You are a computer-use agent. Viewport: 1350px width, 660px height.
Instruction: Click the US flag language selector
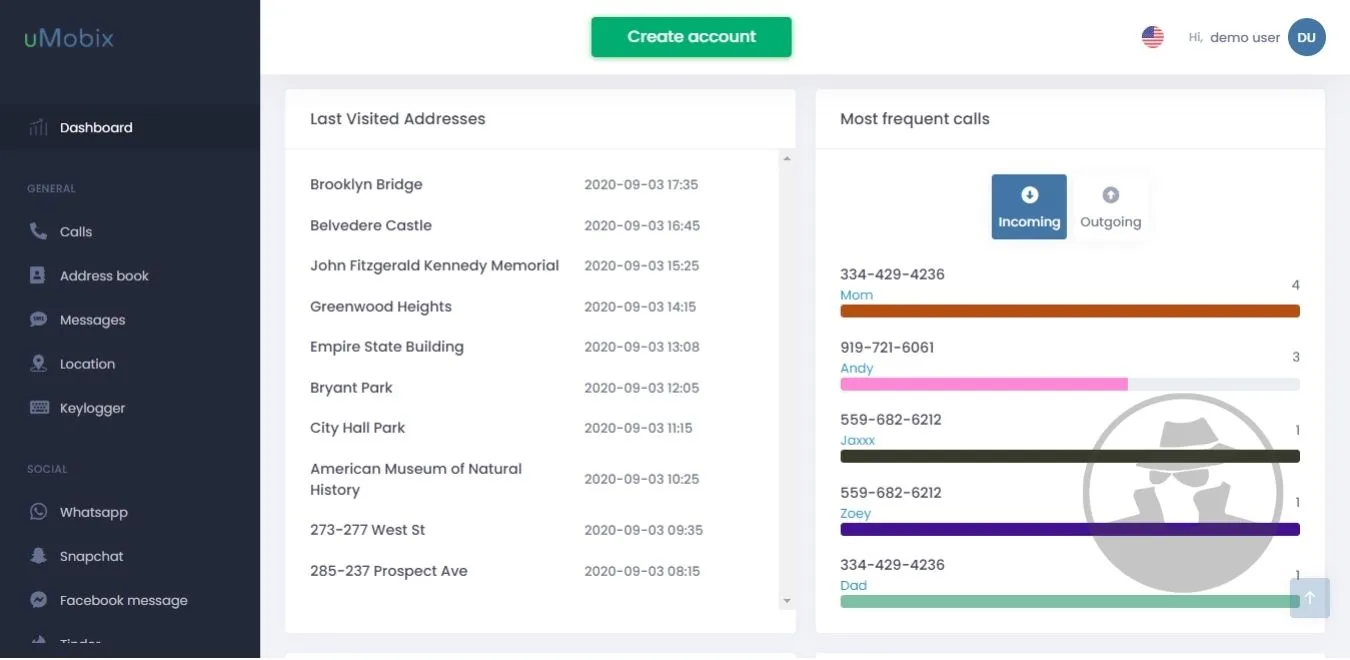pos(1153,37)
